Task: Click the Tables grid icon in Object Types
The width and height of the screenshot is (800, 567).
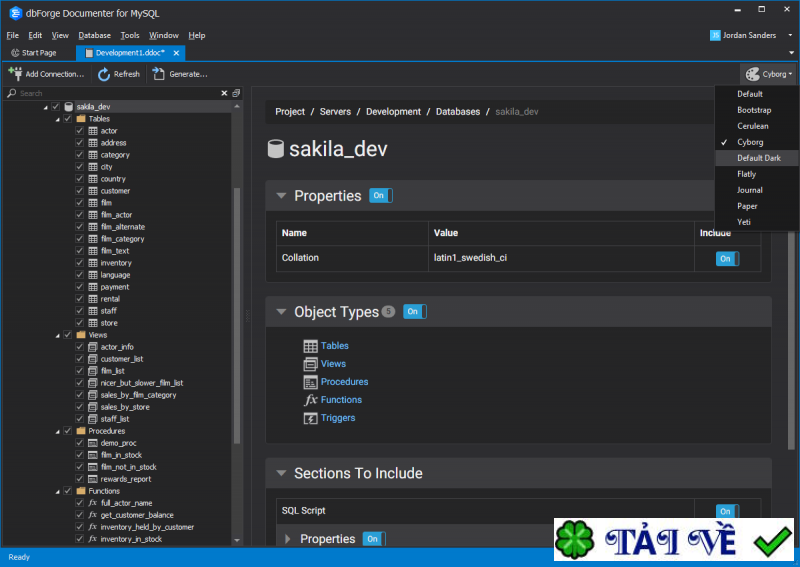Action: coord(311,346)
